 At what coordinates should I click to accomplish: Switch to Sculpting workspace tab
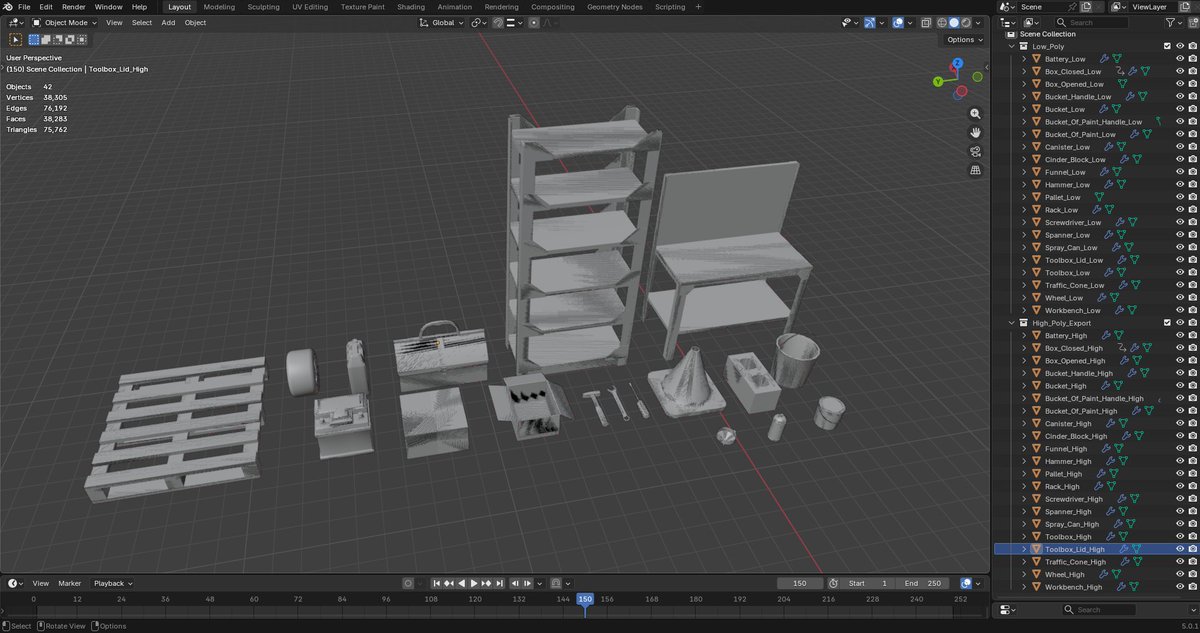point(263,7)
